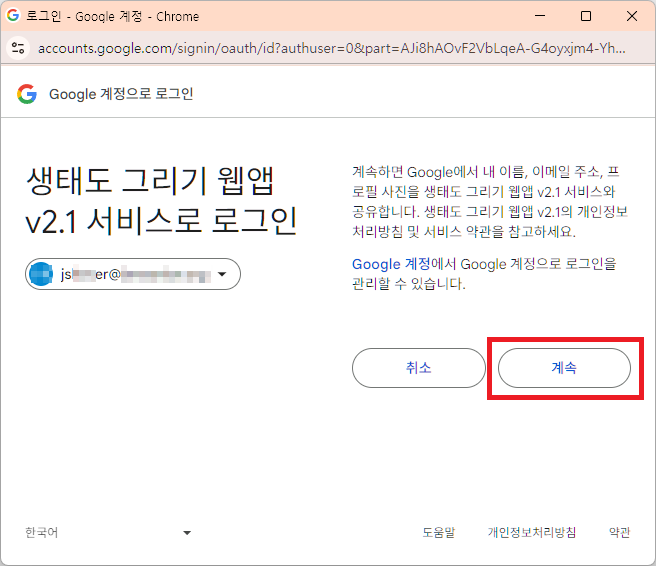656x566 pixels.
Task: Click the 취소 (Cancel) button
Action: click(x=418, y=368)
